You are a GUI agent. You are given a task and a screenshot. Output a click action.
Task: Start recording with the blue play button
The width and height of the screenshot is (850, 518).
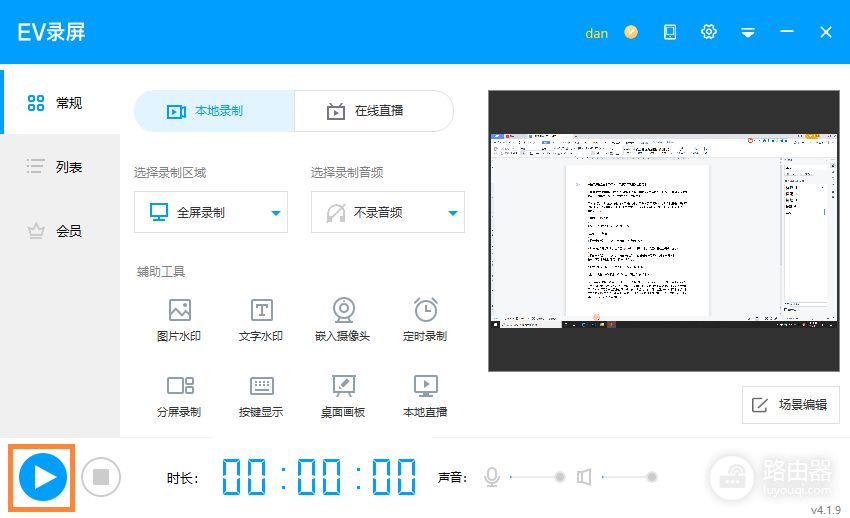click(43, 477)
